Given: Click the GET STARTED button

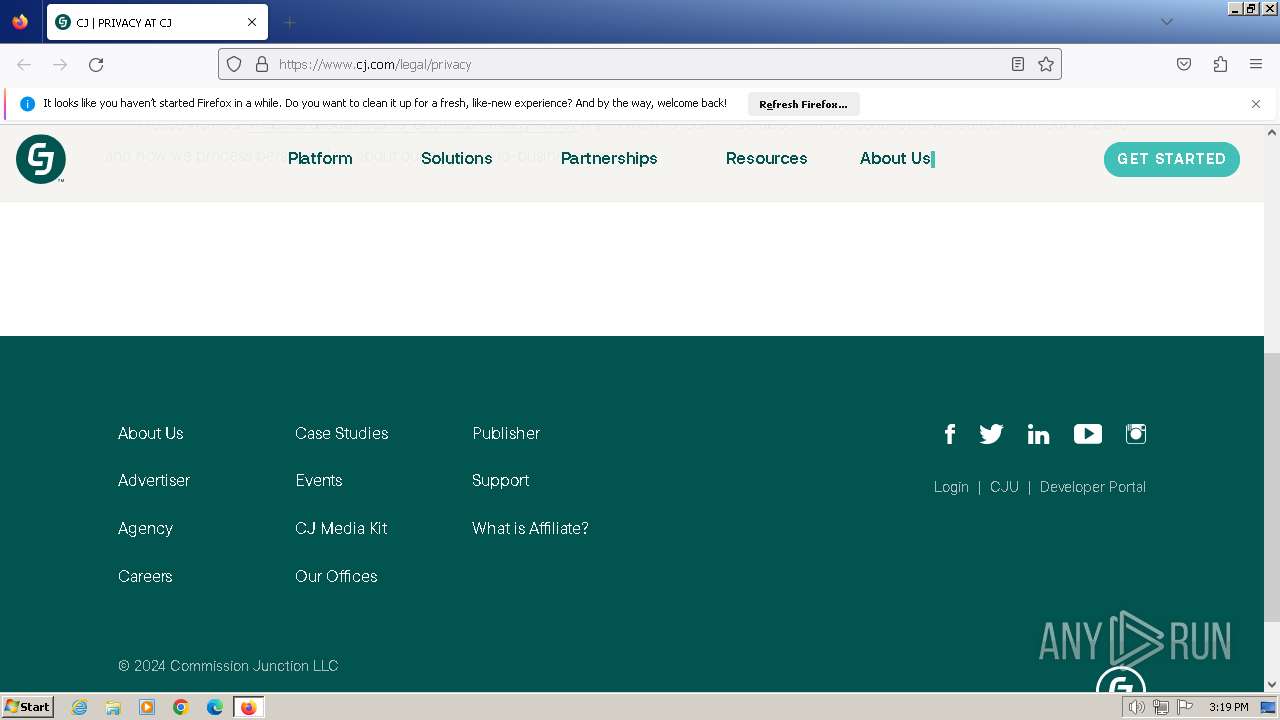Looking at the screenshot, I should pyautogui.click(x=1172, y=159).
